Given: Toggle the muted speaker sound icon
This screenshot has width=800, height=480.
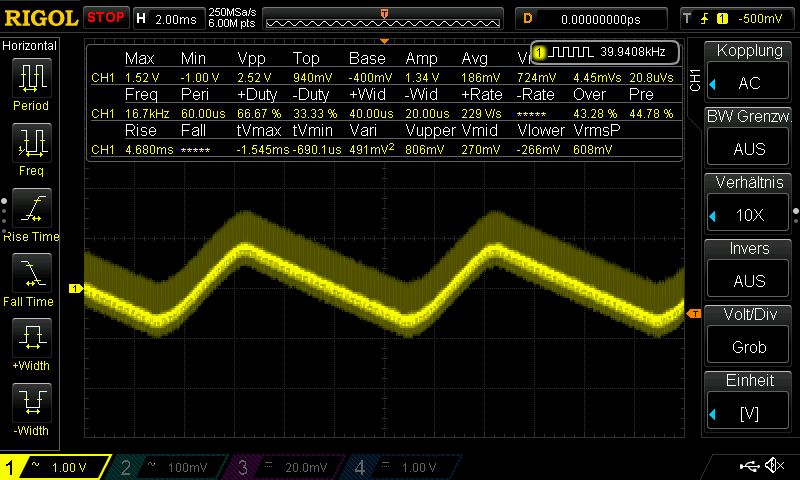Looking at the screenshot, I should tap(774, 466).
